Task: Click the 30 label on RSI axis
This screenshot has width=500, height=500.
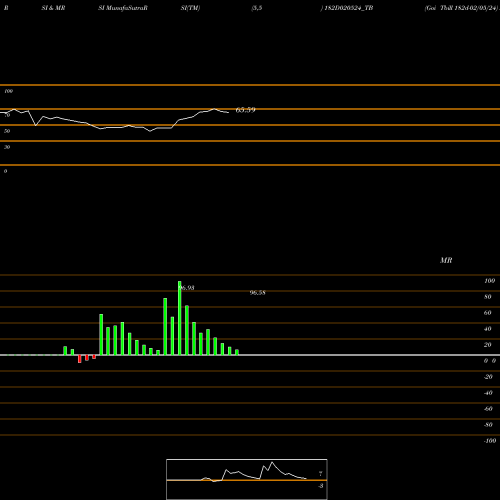Action: (x=7, y=147)
